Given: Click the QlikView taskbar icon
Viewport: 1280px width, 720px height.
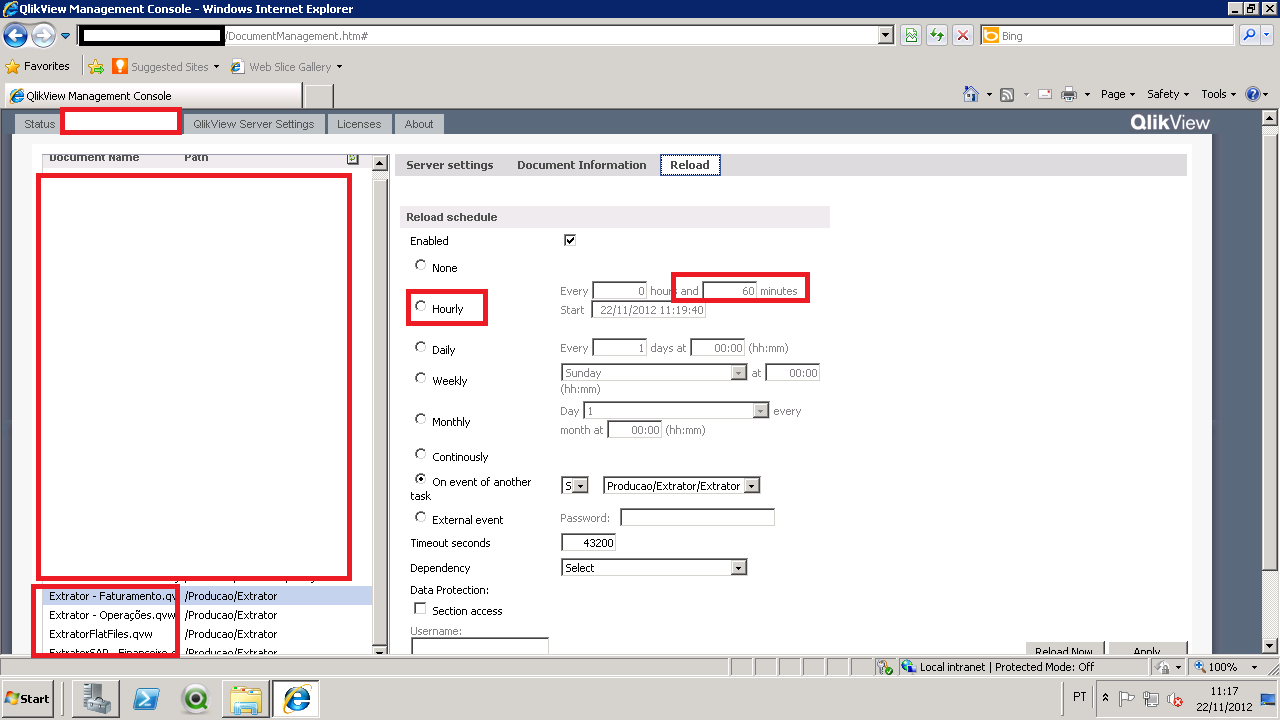Looking at the screenshot, I should click(x=195, y=699).
